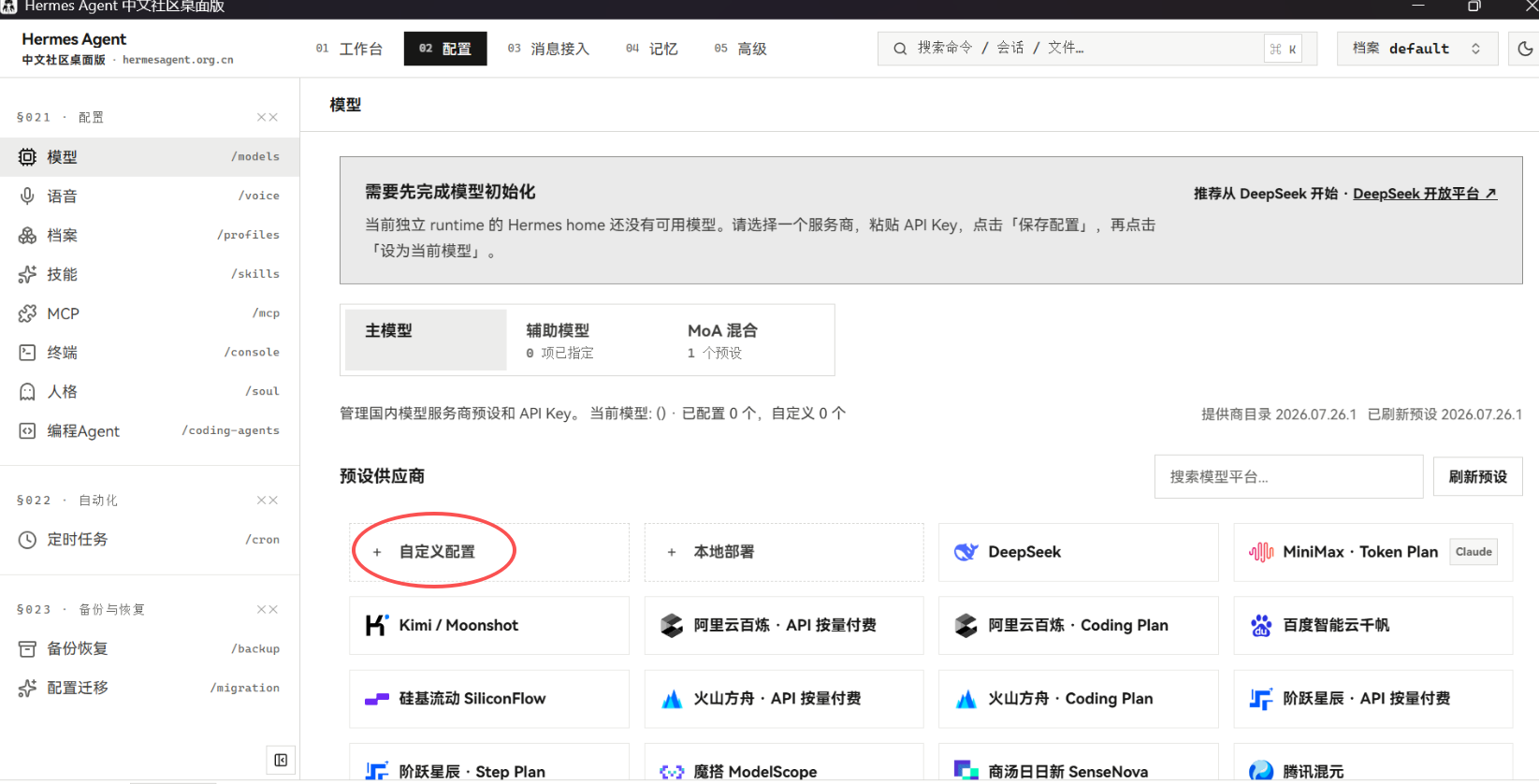Click the MiniMax waveform logo
Viewport: 1539px width, 784px height.
coord(1261,552)
